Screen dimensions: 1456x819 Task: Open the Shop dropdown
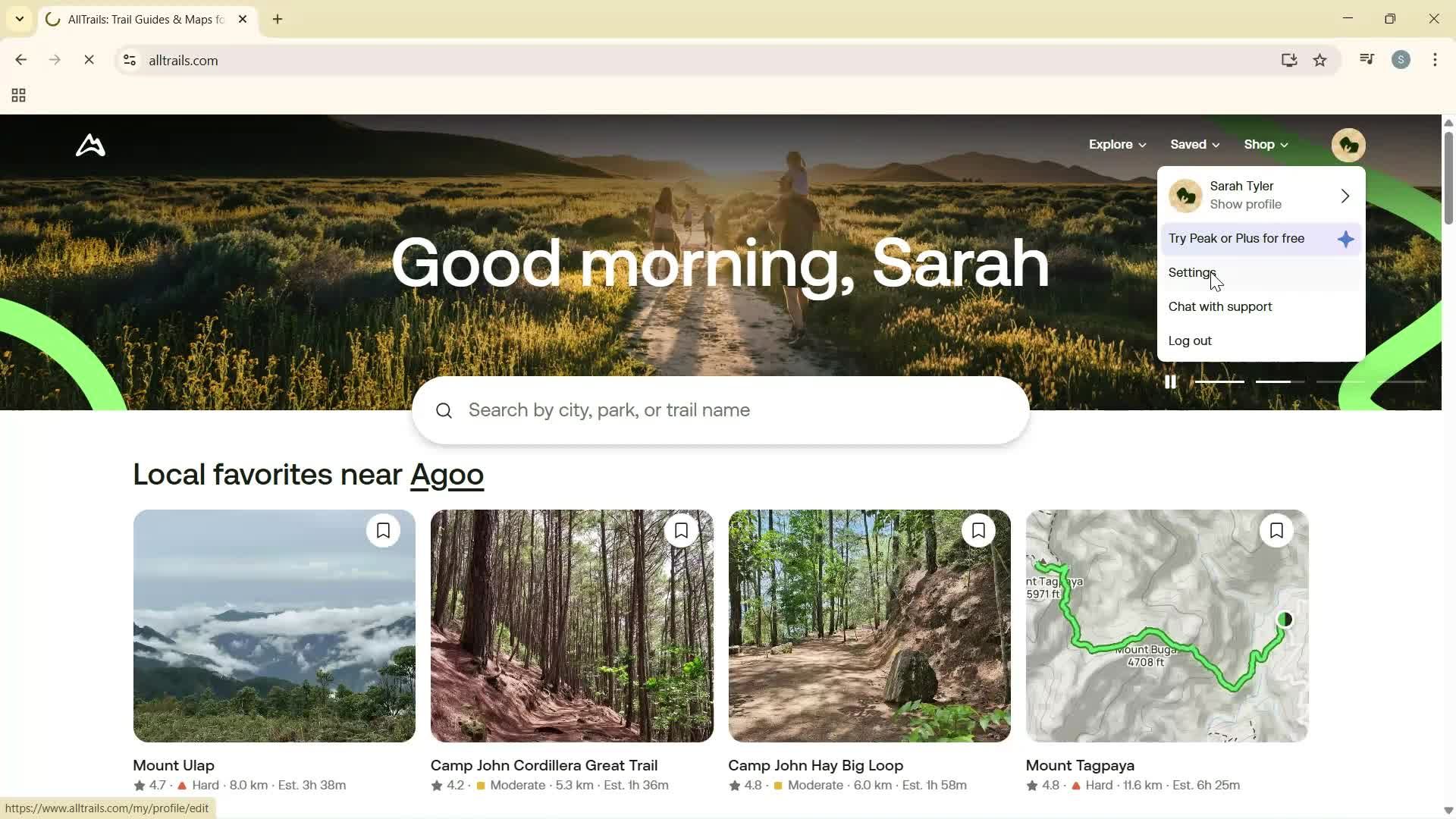(x=1264, y=144)
